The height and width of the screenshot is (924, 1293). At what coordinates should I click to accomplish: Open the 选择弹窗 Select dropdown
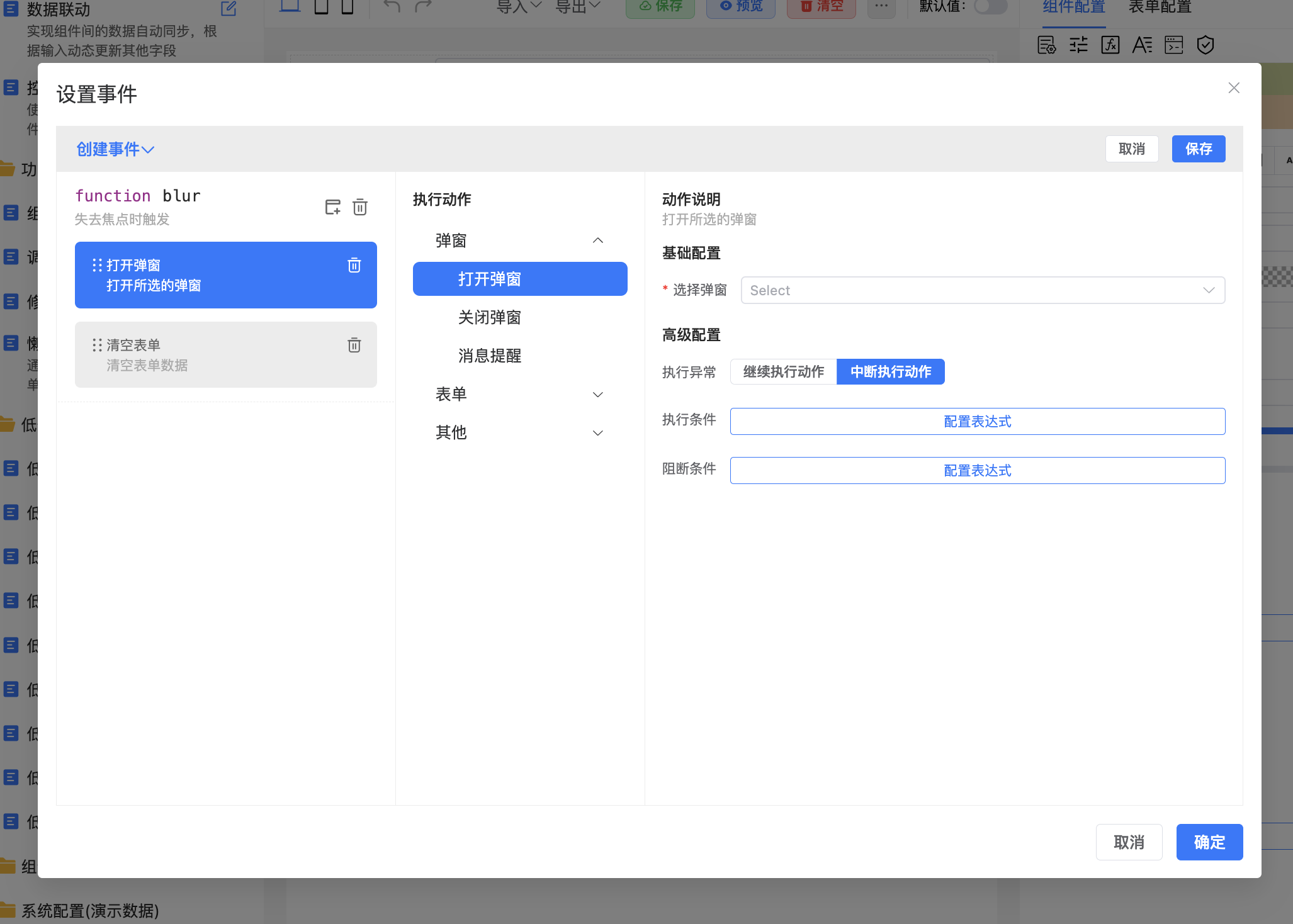coord(982,290)
